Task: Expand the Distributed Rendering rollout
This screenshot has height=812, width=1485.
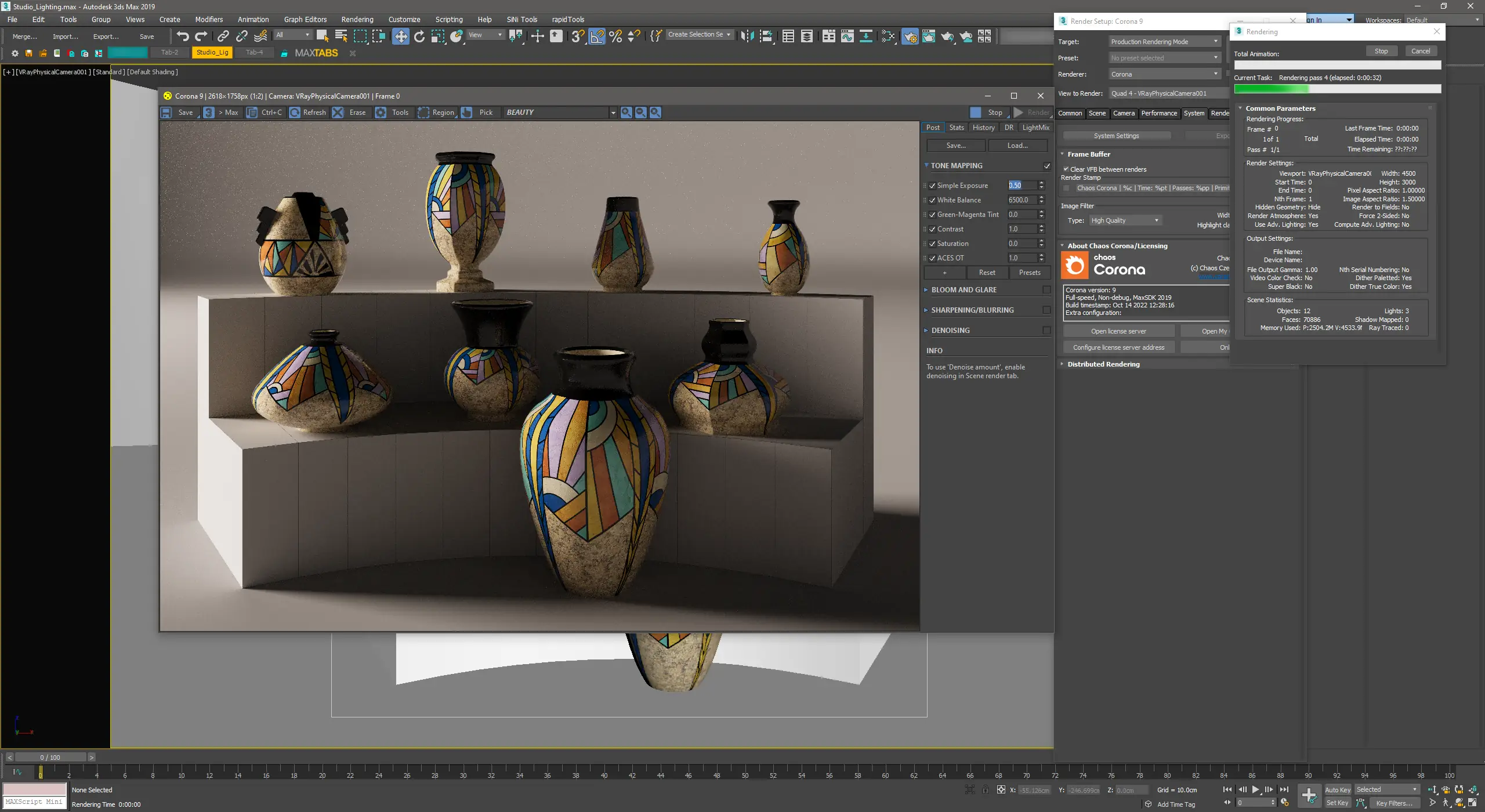Action: (x=1103, y=364)
